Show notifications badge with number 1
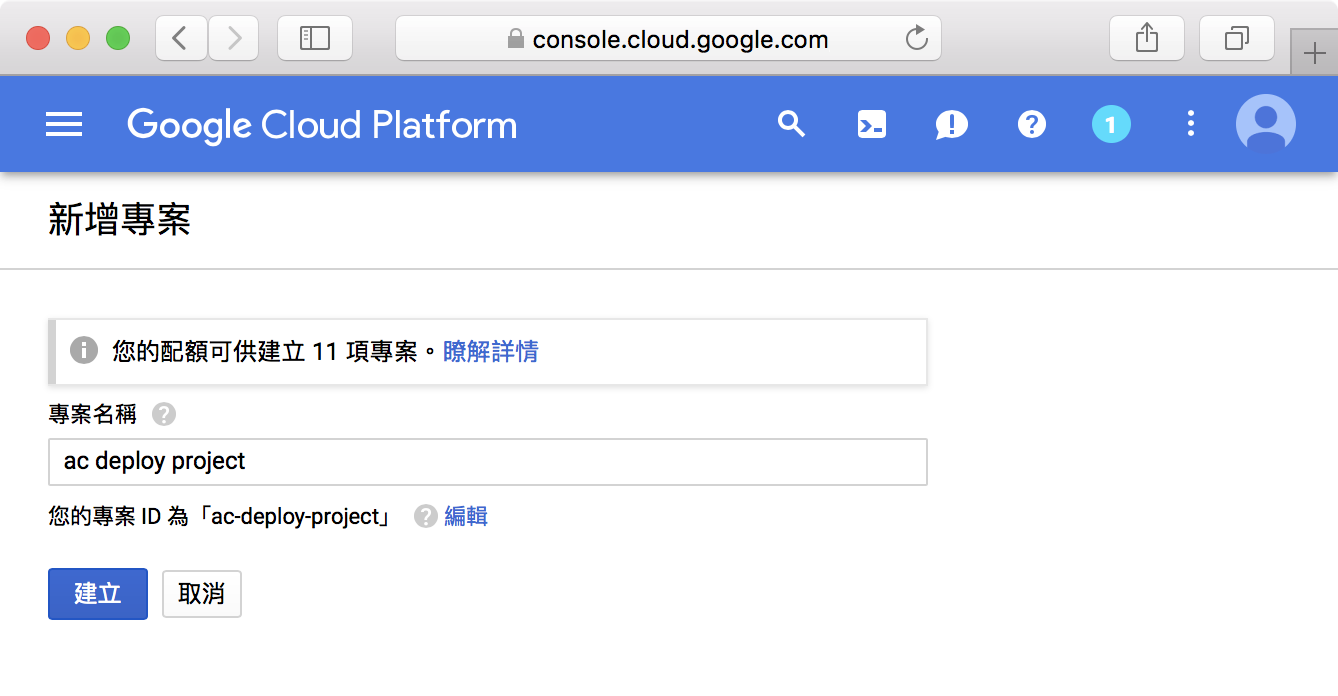The width and height of the screenshot is (1338, 696). click(1111, 124)
